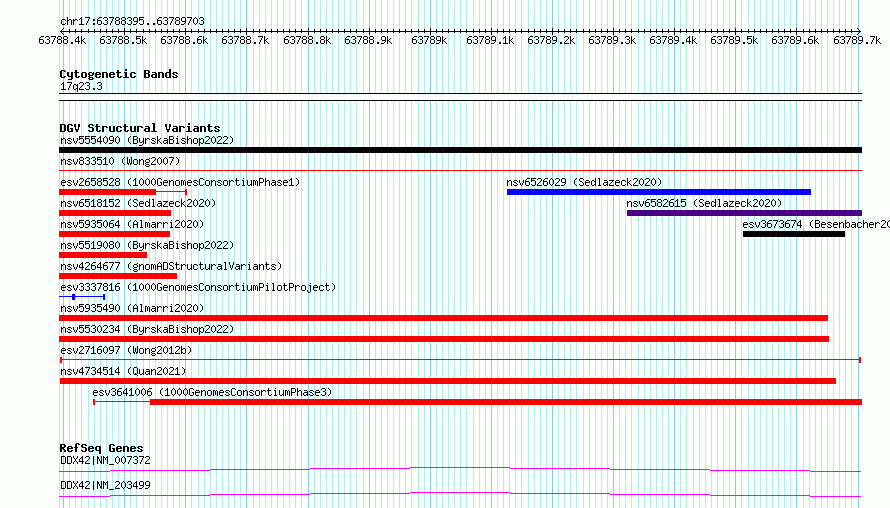The image size is (890, 508).
Task: Click the 63789.5k ruler position
Action: [734, 40]
